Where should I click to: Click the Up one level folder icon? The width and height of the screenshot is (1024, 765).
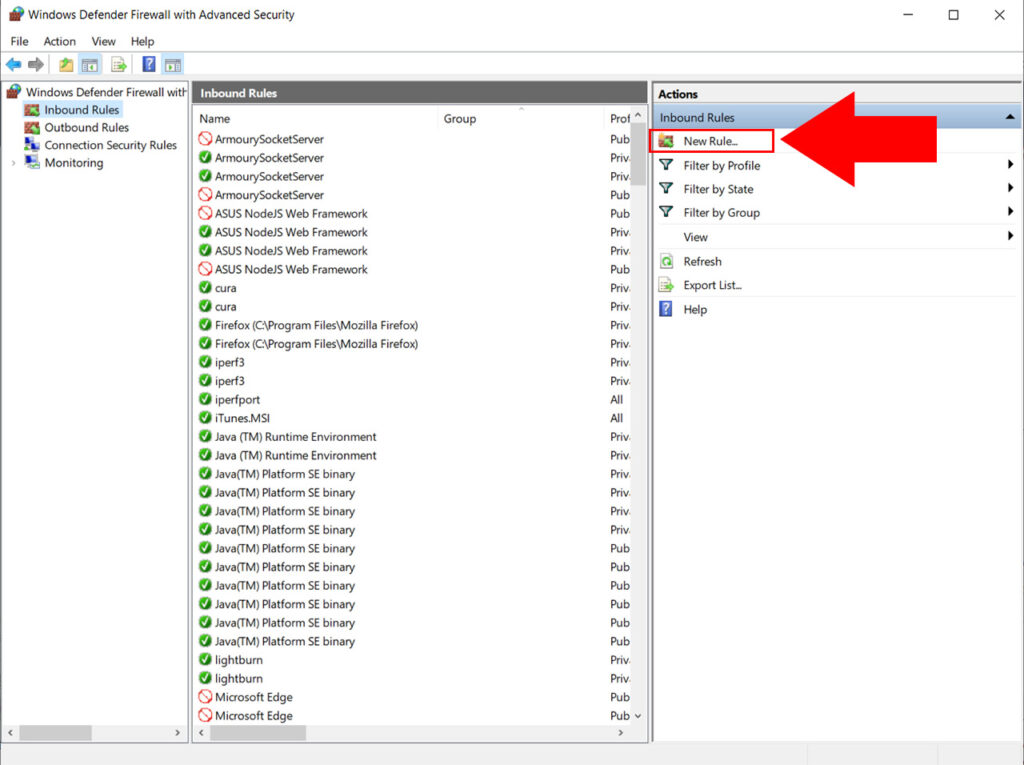click(66, 64)
